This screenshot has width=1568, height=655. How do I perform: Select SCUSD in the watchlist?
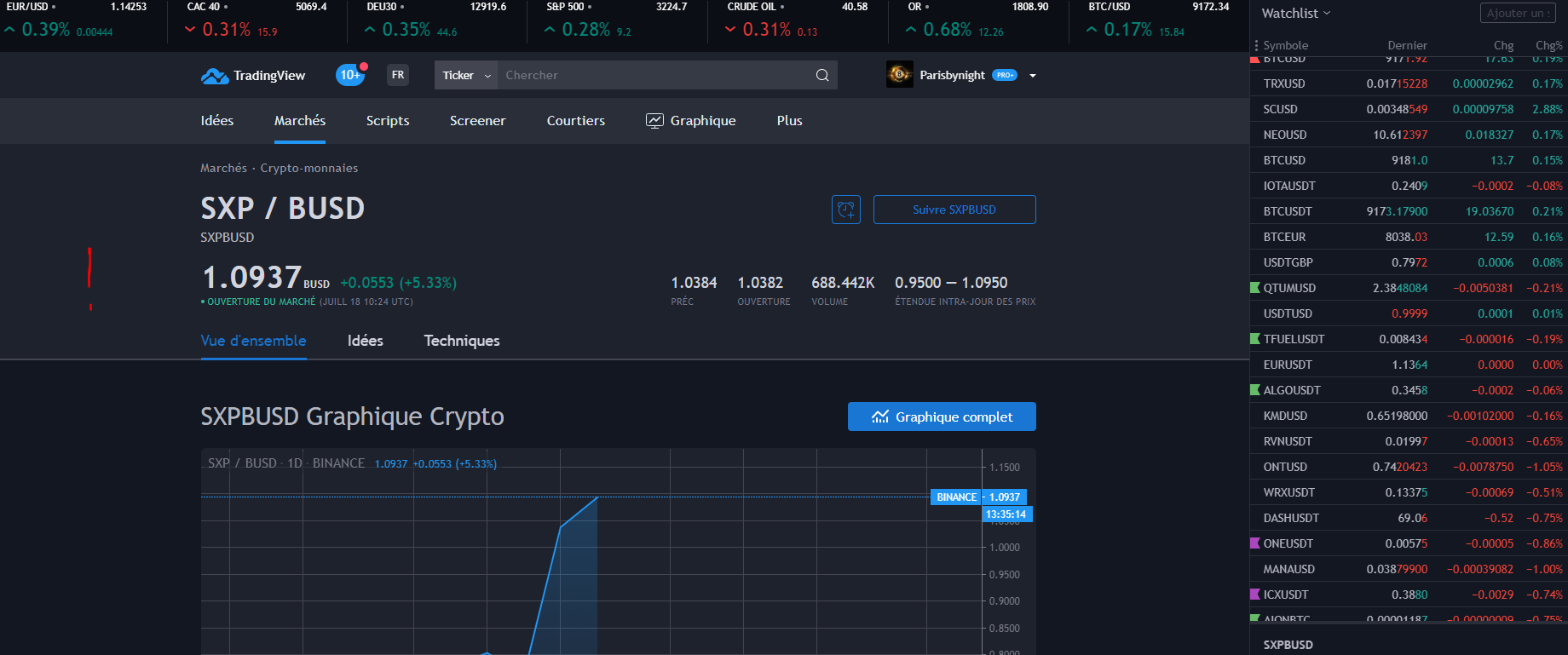tap(1409, 109)
